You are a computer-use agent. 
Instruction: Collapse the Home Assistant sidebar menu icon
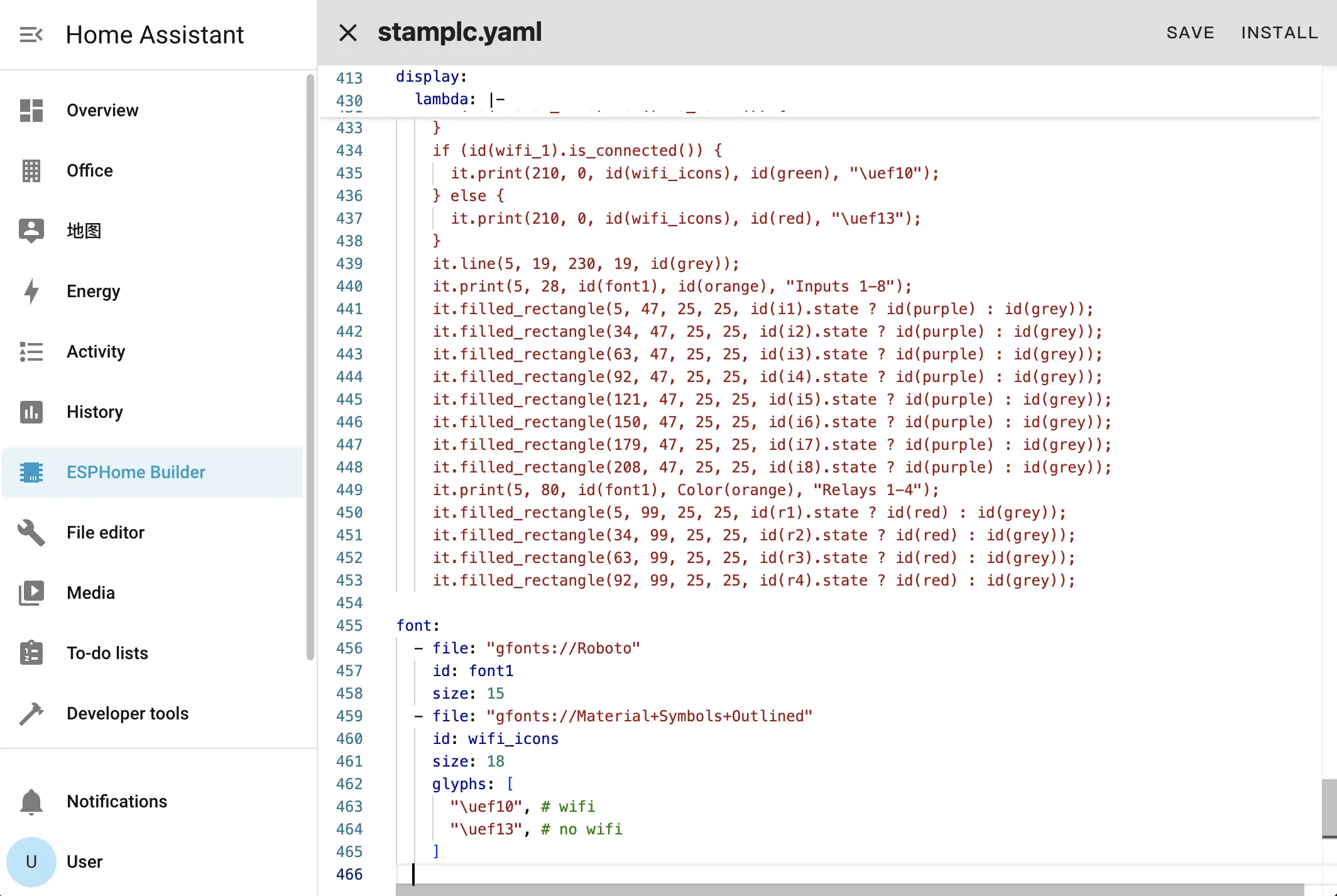tap(31, 35)
